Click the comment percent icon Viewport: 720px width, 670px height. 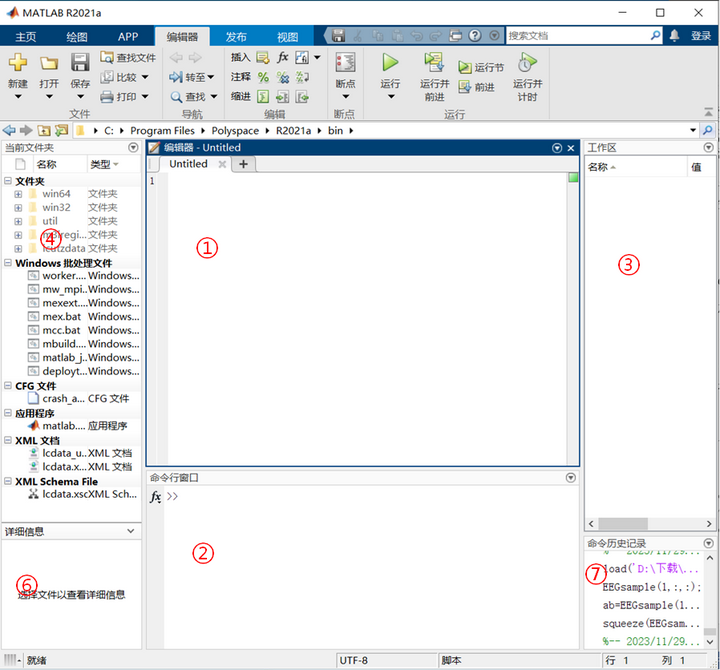tap(263, 77)
